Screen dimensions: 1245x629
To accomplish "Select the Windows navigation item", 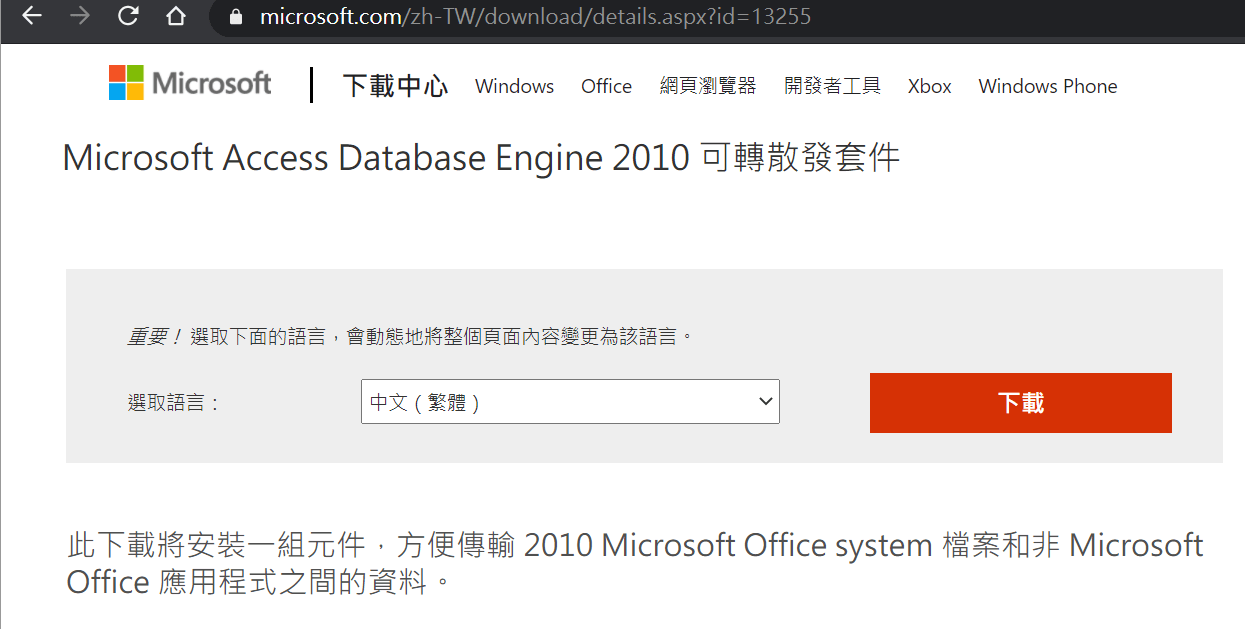I will [x=514, y=86].
